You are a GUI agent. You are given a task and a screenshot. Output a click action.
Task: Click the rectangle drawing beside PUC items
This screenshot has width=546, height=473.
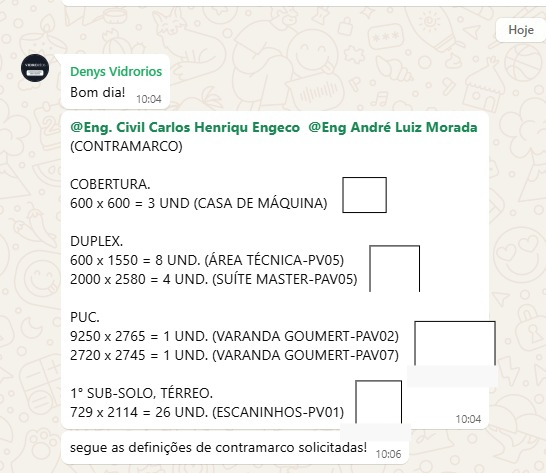(x=455, y=343)
